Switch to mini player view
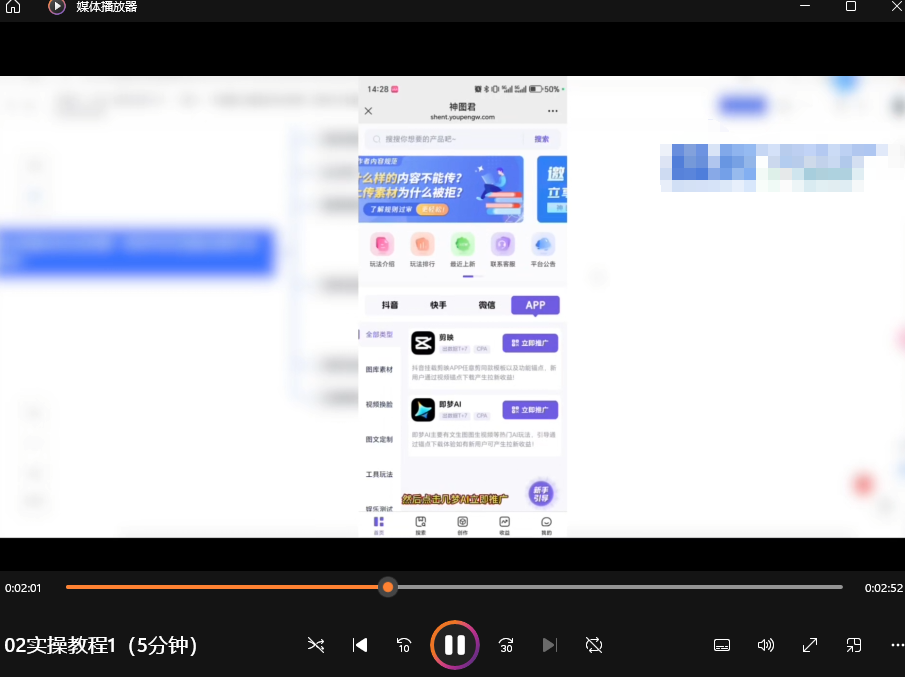Image resolution: width=905 pixels, height=677 pixels. click(854, 645)
